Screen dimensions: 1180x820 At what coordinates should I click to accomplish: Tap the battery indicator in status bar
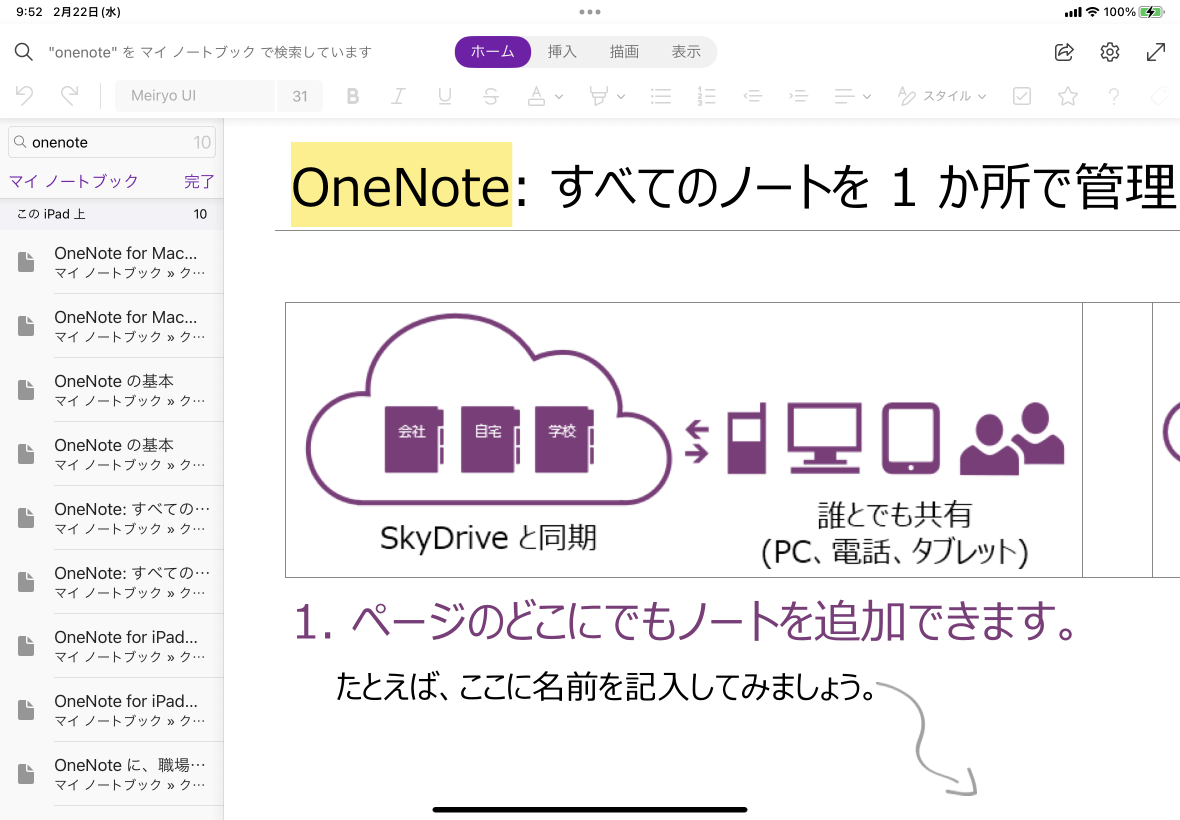coord(1151,12)
